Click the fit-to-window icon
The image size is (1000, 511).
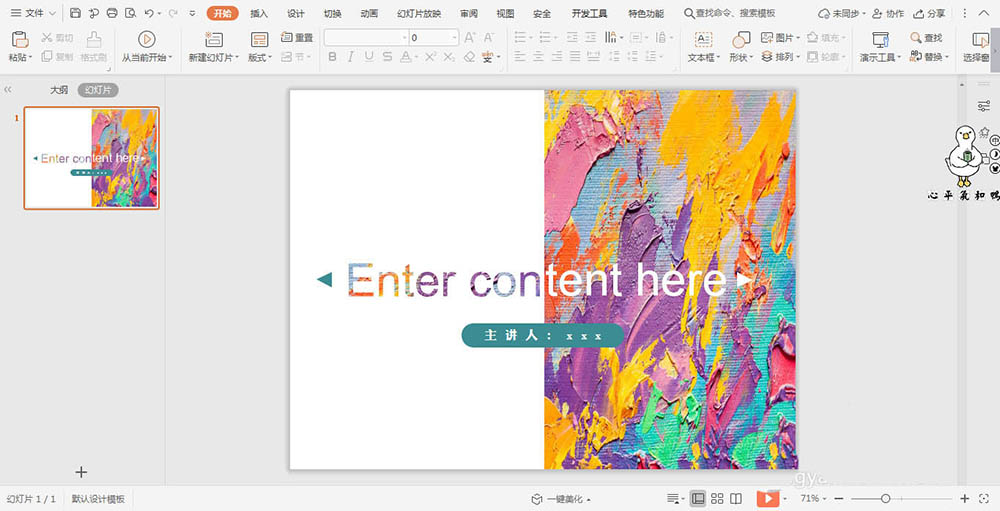point(984,498)
